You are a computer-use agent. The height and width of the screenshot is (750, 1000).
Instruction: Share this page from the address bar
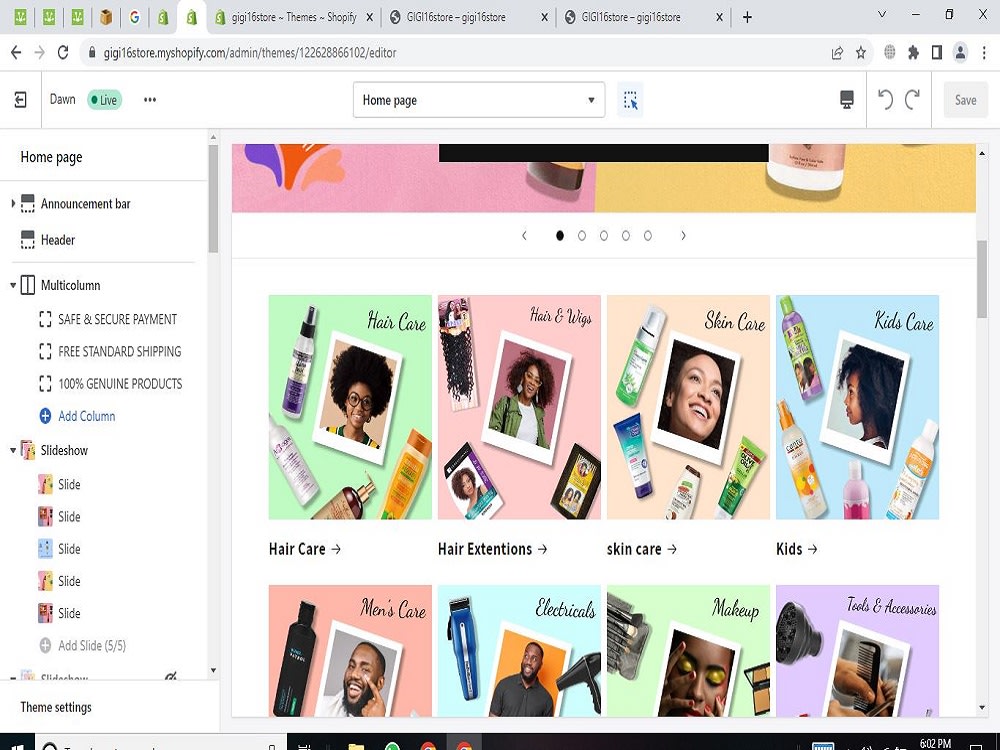837,52
